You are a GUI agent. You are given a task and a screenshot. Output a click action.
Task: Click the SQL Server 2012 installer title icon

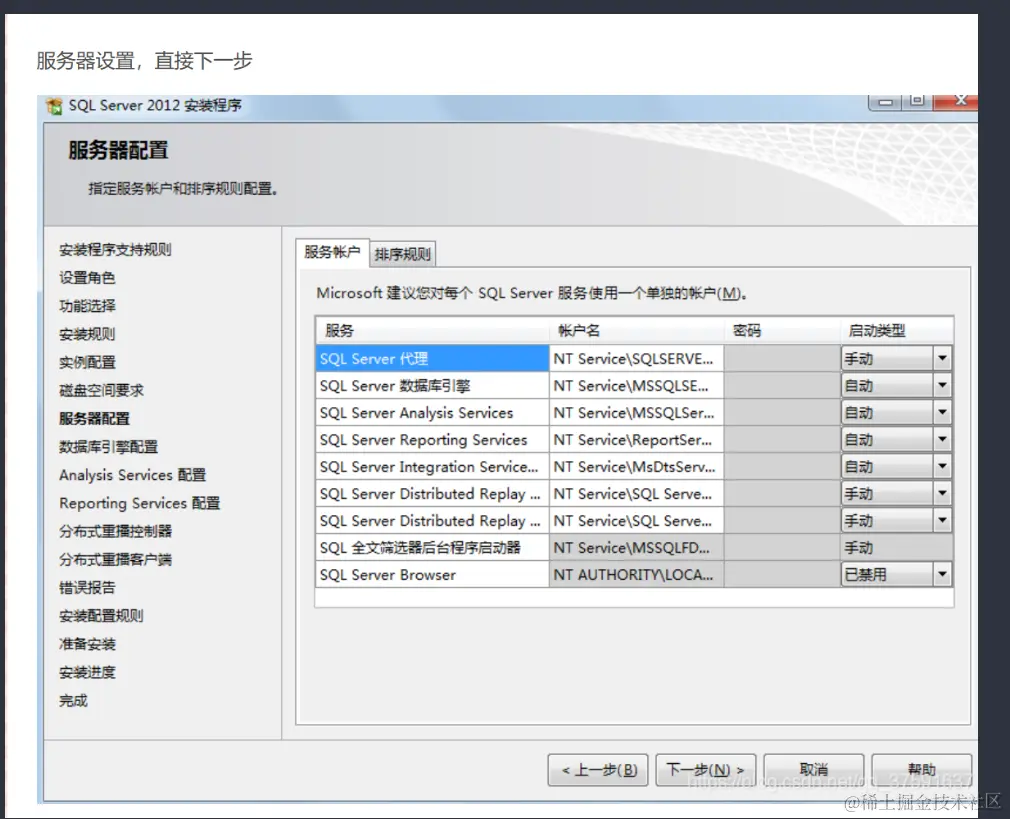(x=54, y=106)
